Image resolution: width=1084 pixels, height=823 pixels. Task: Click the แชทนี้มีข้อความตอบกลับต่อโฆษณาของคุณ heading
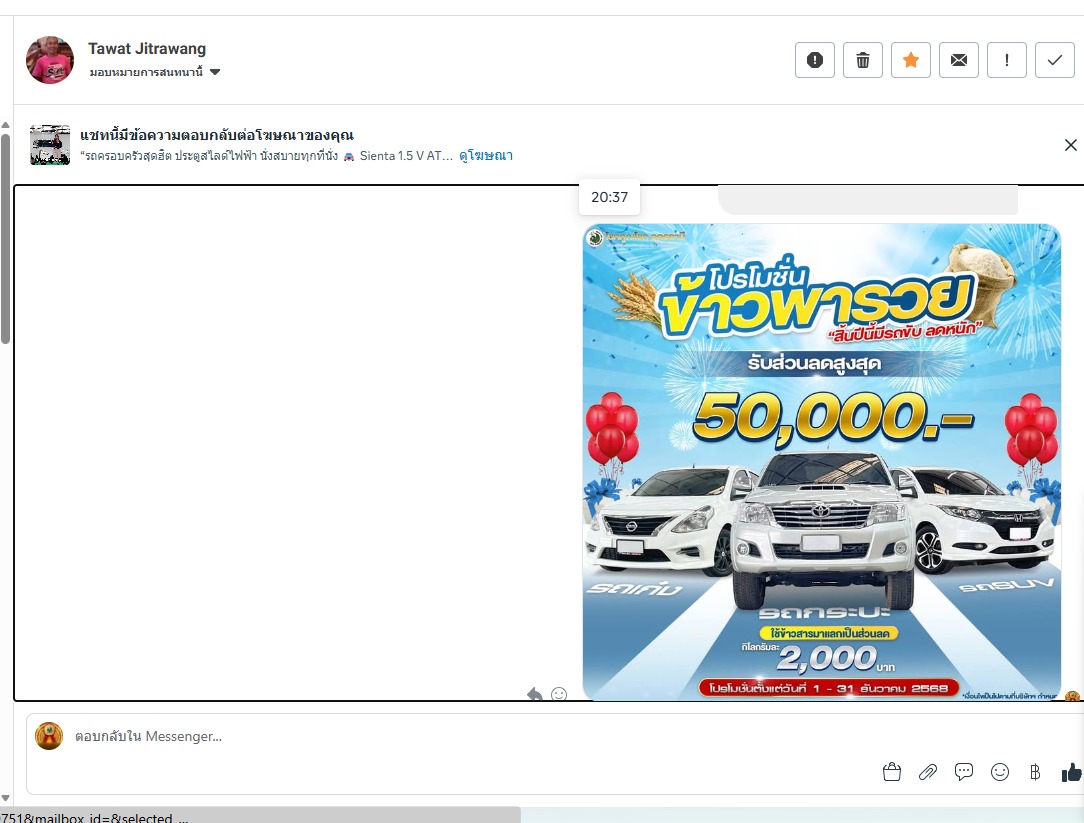tap(217, 135)
